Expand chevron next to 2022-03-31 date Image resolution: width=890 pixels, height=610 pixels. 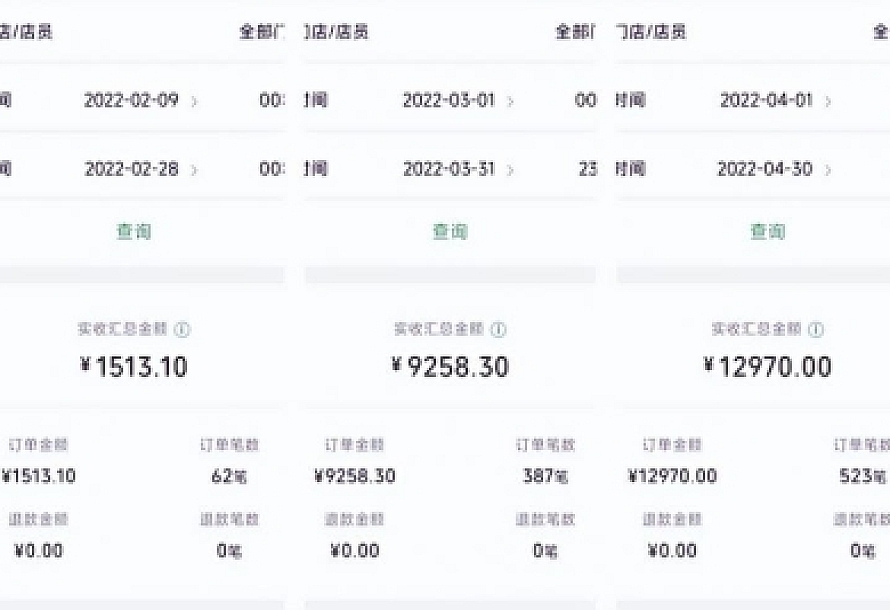(510, 169)
